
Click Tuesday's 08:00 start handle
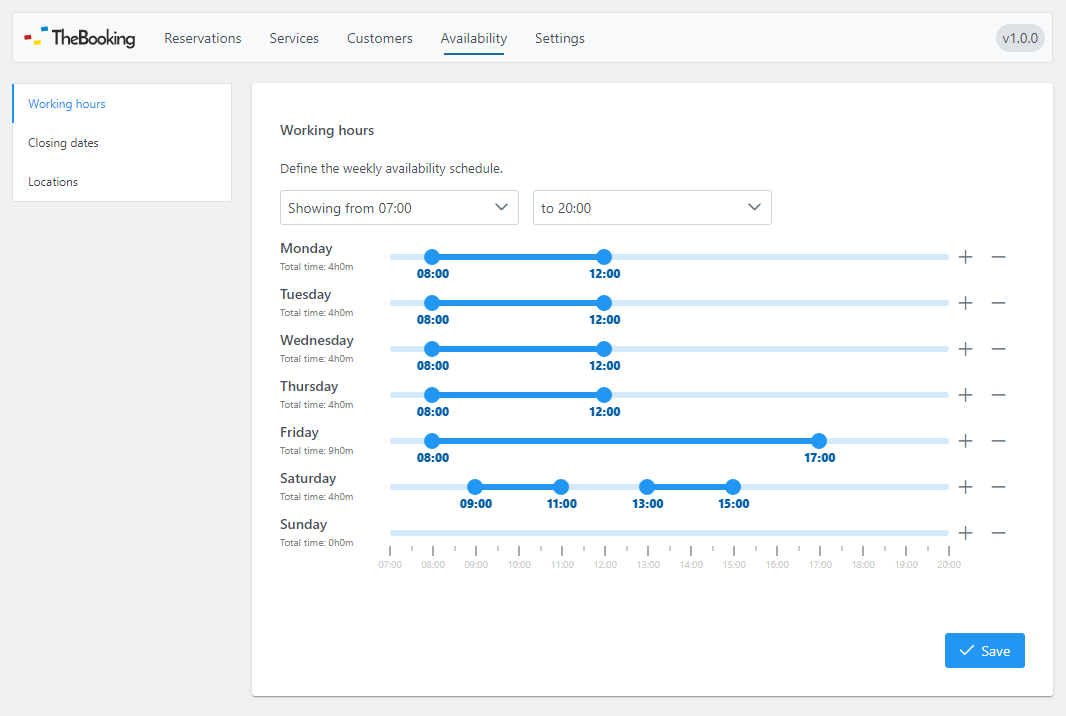pos(432,303)
